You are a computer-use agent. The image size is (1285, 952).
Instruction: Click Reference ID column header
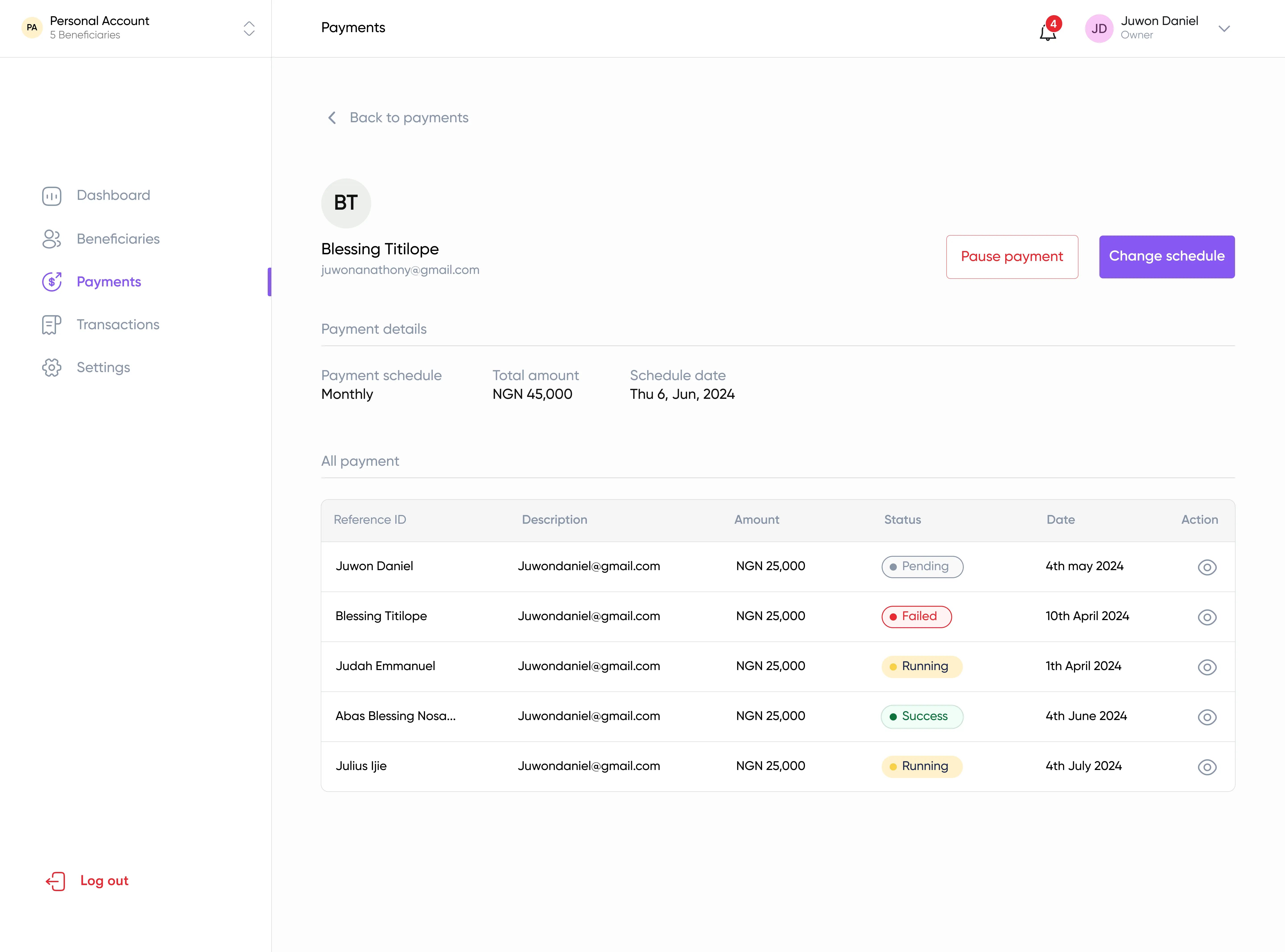click(x=370, y=520)
